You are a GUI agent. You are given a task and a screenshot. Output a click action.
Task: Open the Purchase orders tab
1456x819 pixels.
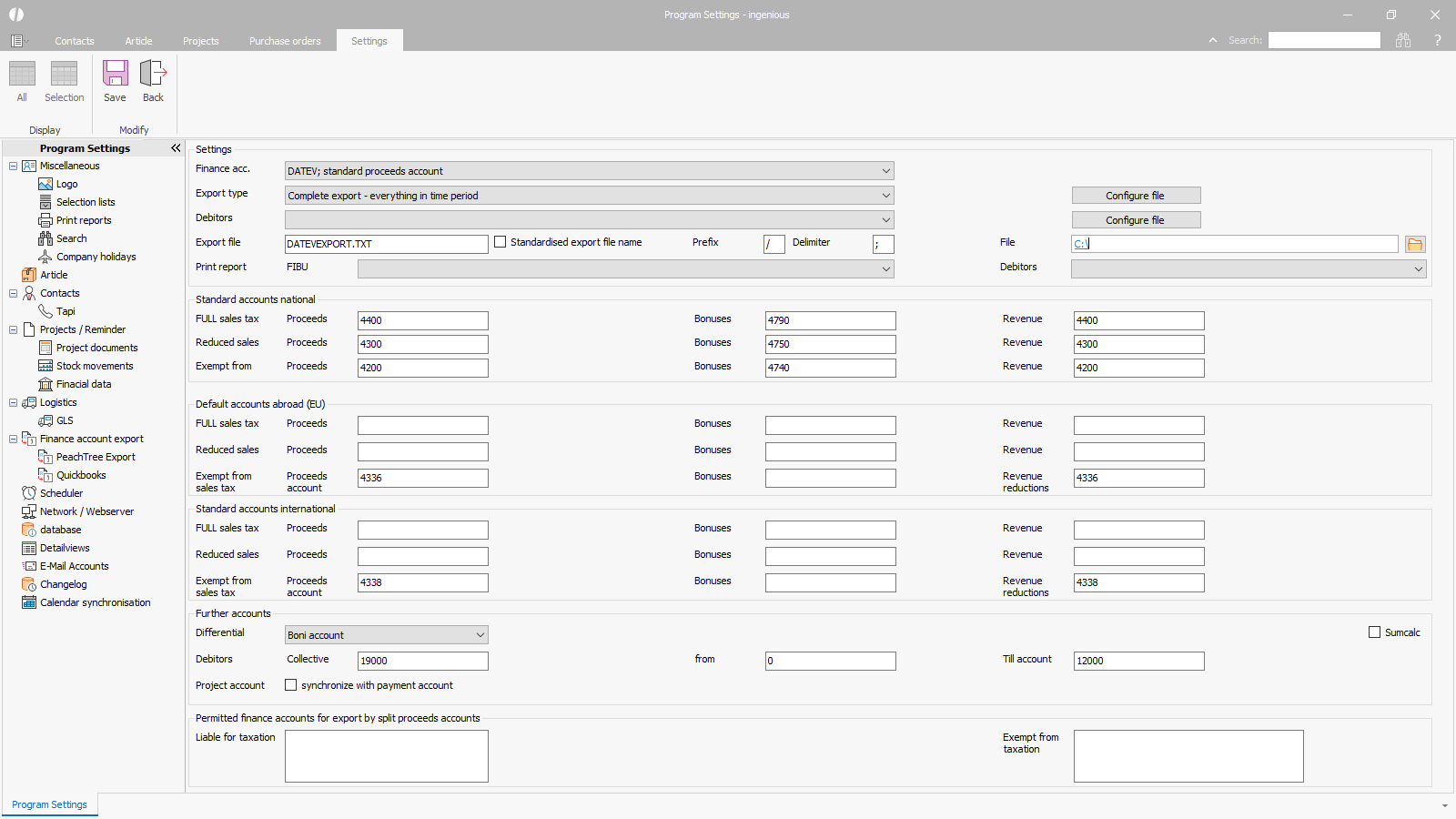click(x=285, y=41)
